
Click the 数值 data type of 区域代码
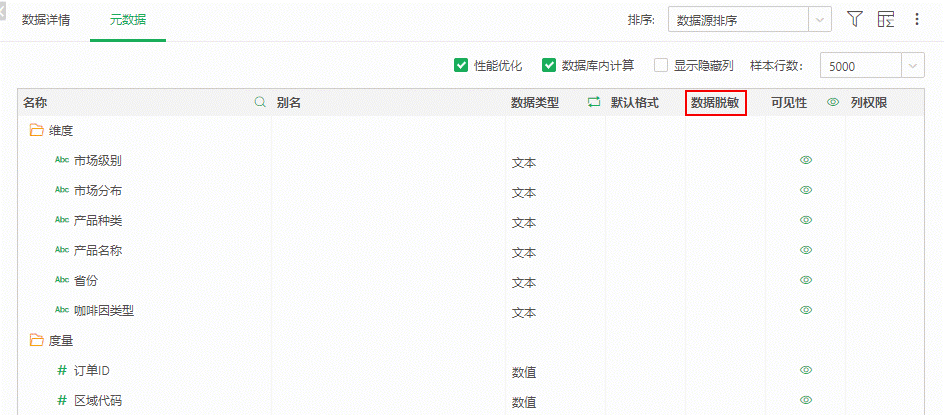click(524, 402)
